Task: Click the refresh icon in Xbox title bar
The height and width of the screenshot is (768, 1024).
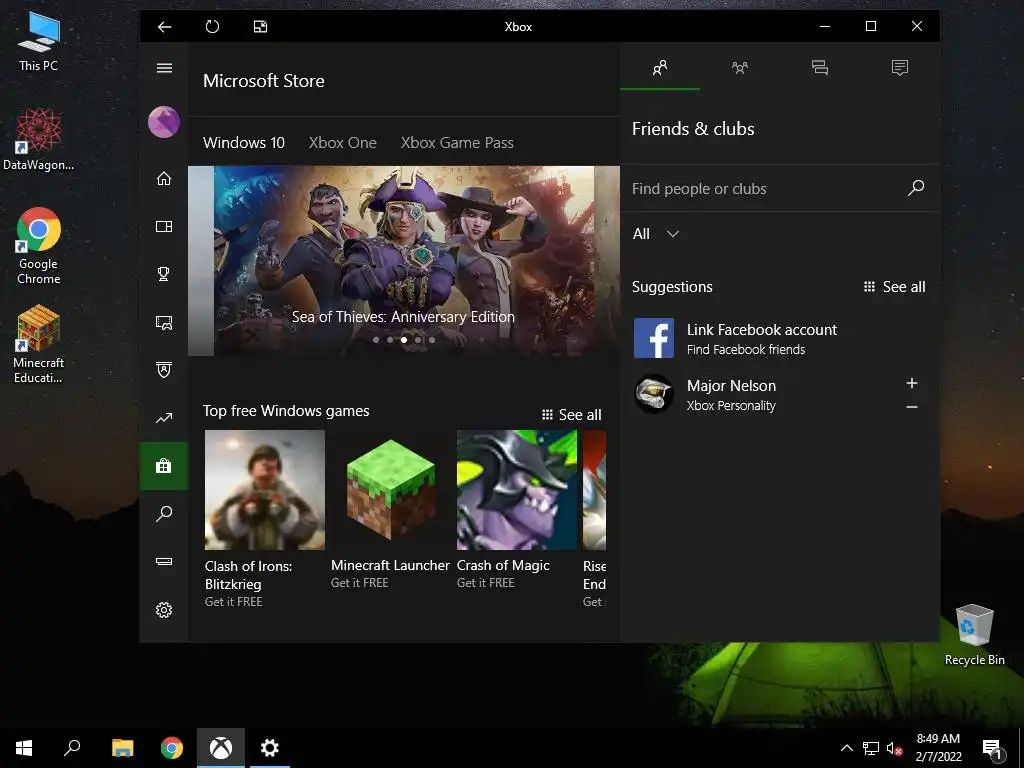Action: click(212, 27)
